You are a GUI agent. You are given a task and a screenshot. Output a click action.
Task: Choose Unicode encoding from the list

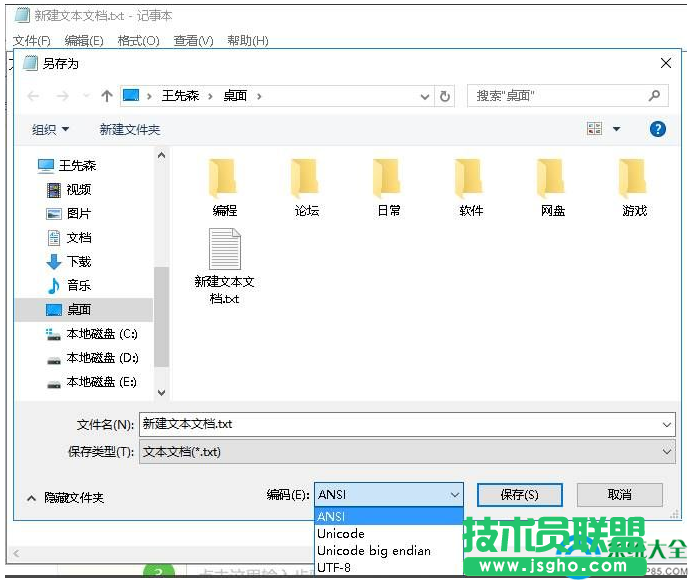point(389,534)
